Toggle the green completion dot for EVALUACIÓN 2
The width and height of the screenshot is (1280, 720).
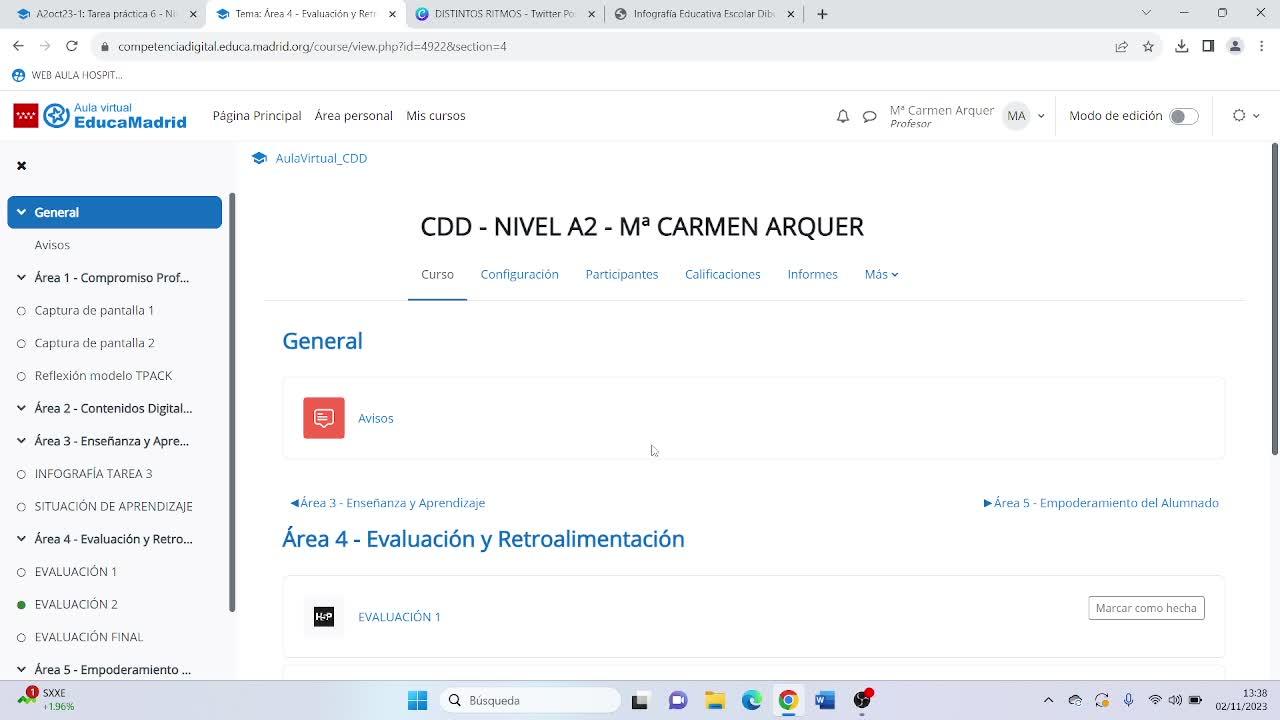(21, 605)
